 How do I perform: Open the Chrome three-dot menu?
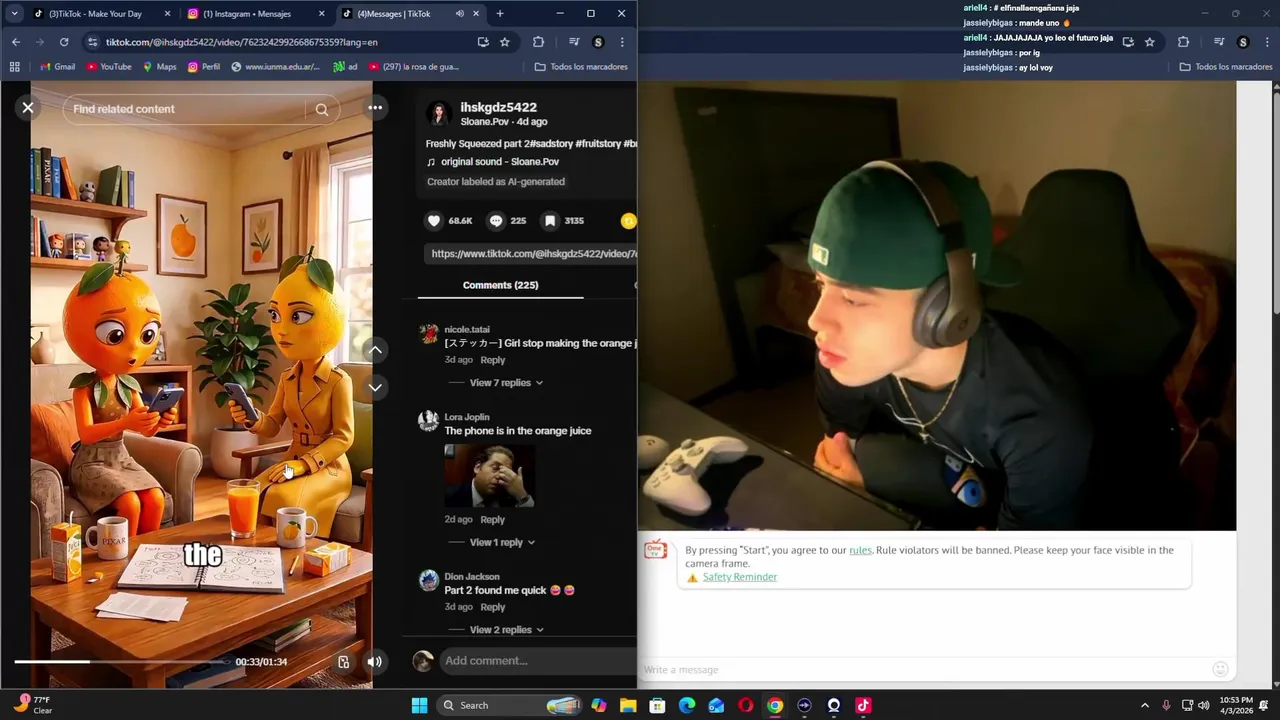click(622, 42)
